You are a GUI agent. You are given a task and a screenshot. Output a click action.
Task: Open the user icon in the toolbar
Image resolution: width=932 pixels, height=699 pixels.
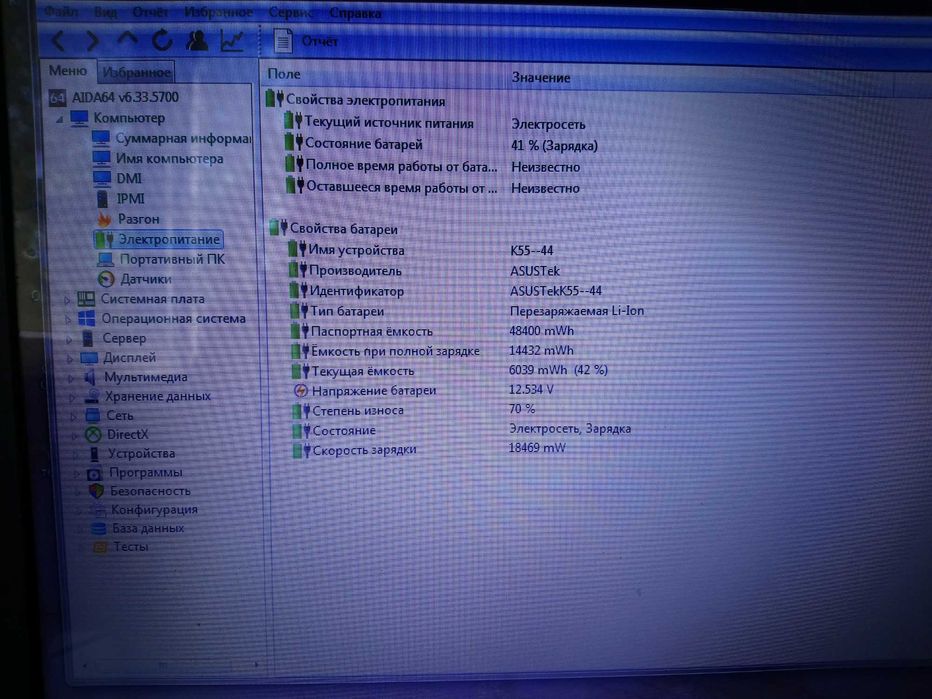tap(197, 40)
